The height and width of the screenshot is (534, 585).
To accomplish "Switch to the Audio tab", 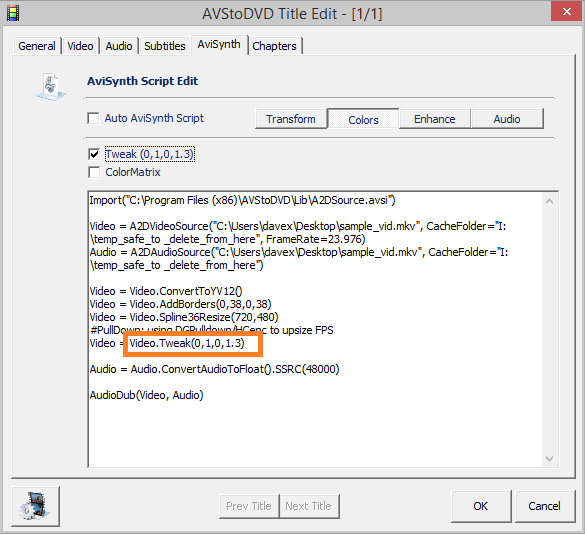I will [x=119, y=46].
